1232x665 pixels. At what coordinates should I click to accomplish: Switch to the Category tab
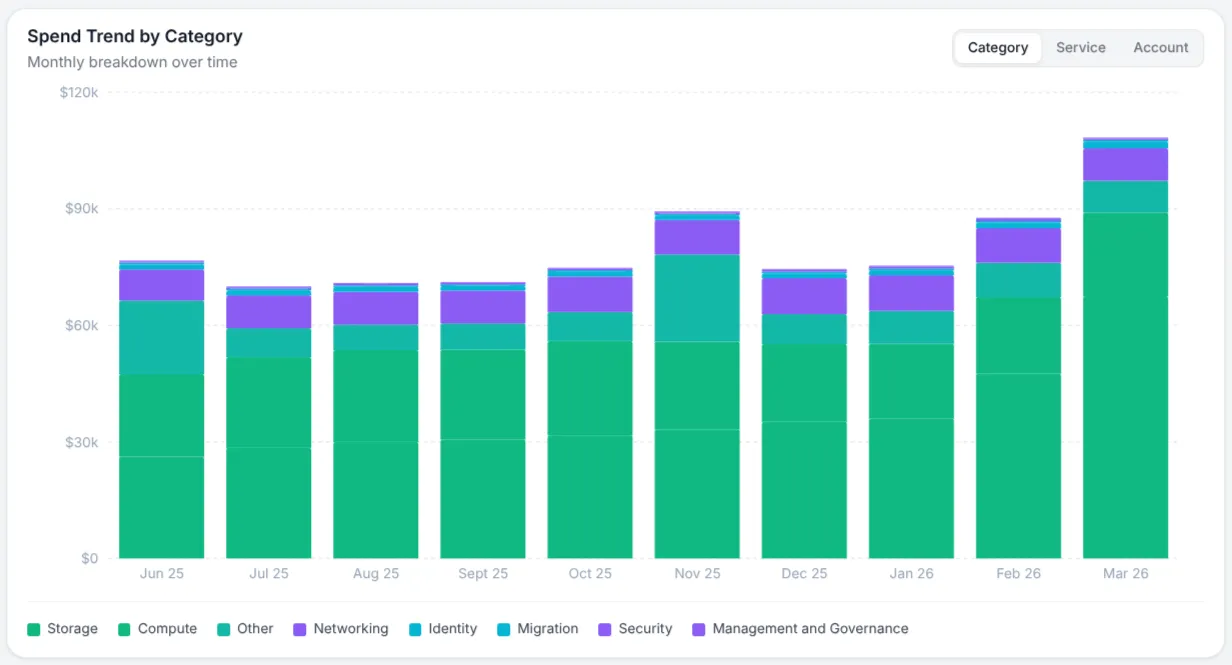pos(998,48)
